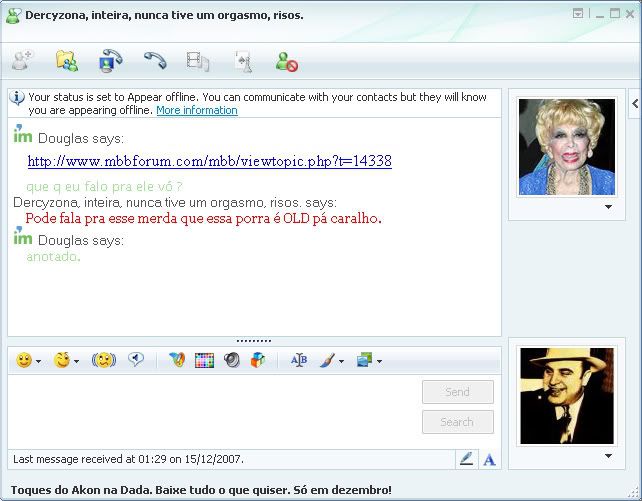Click the red message about OLD

[x=203, y=219]
